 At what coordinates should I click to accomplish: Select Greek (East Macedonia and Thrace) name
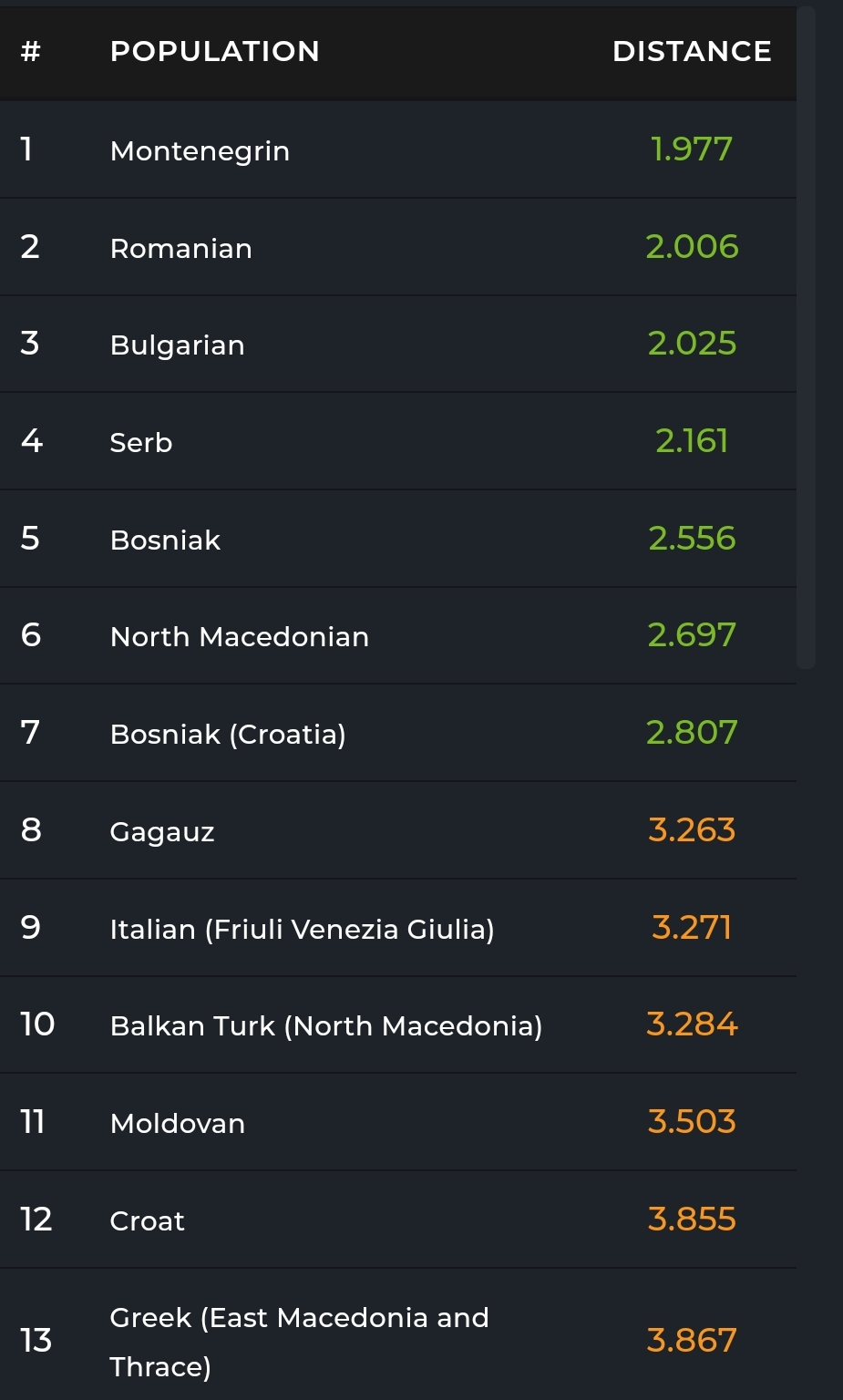[299, 1341]
